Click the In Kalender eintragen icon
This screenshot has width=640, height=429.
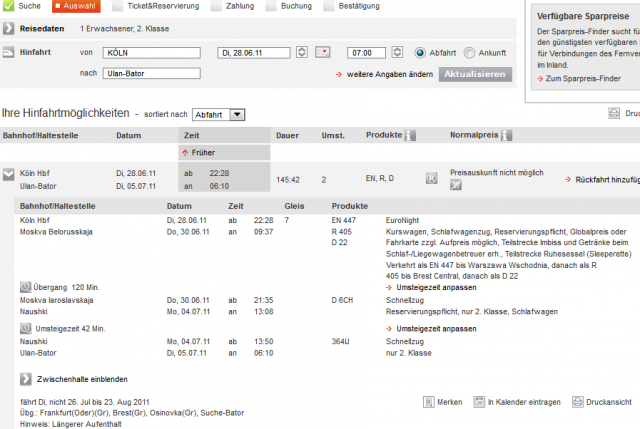pos(480,402)
